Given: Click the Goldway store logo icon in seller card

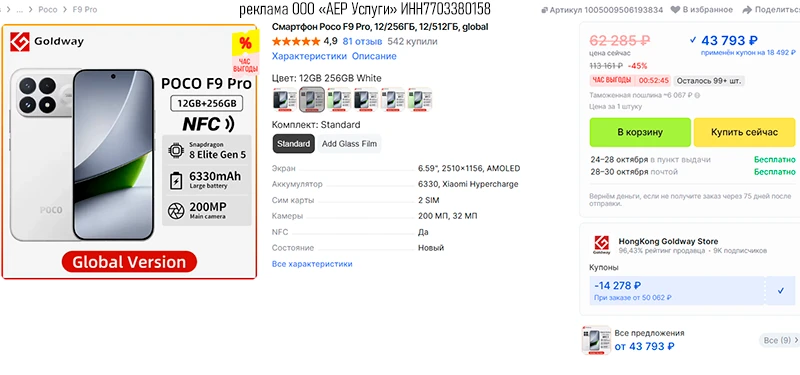Looking at the screenshot, I should pos(602,245).
